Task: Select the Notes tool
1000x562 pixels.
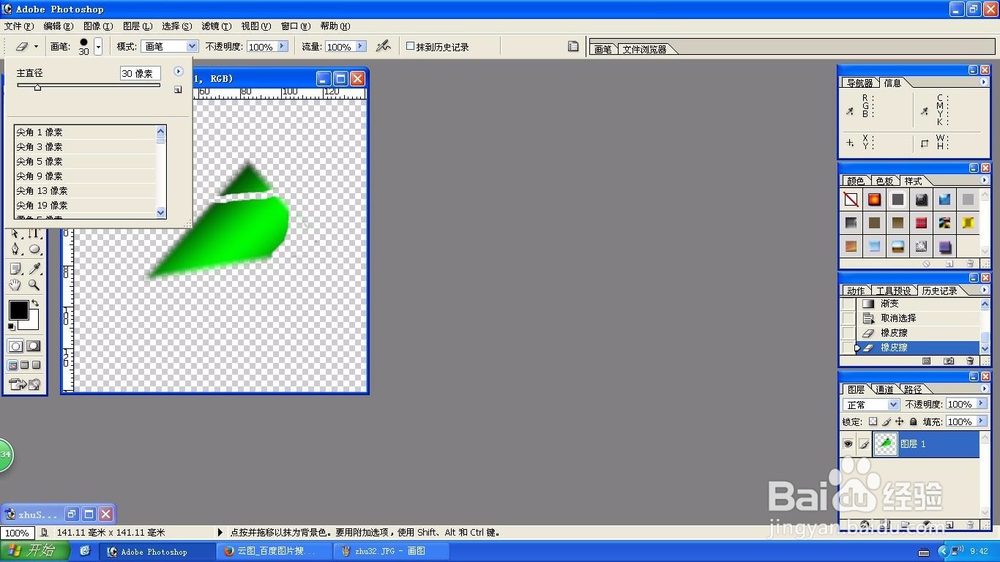Action: [15, 269]
